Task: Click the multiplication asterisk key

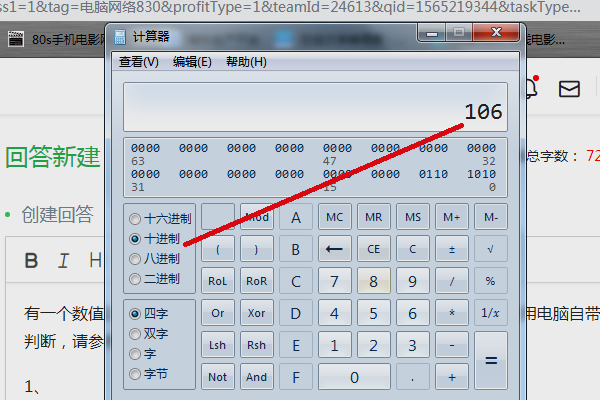Action: pyautogui.click(x=452, y=313)
